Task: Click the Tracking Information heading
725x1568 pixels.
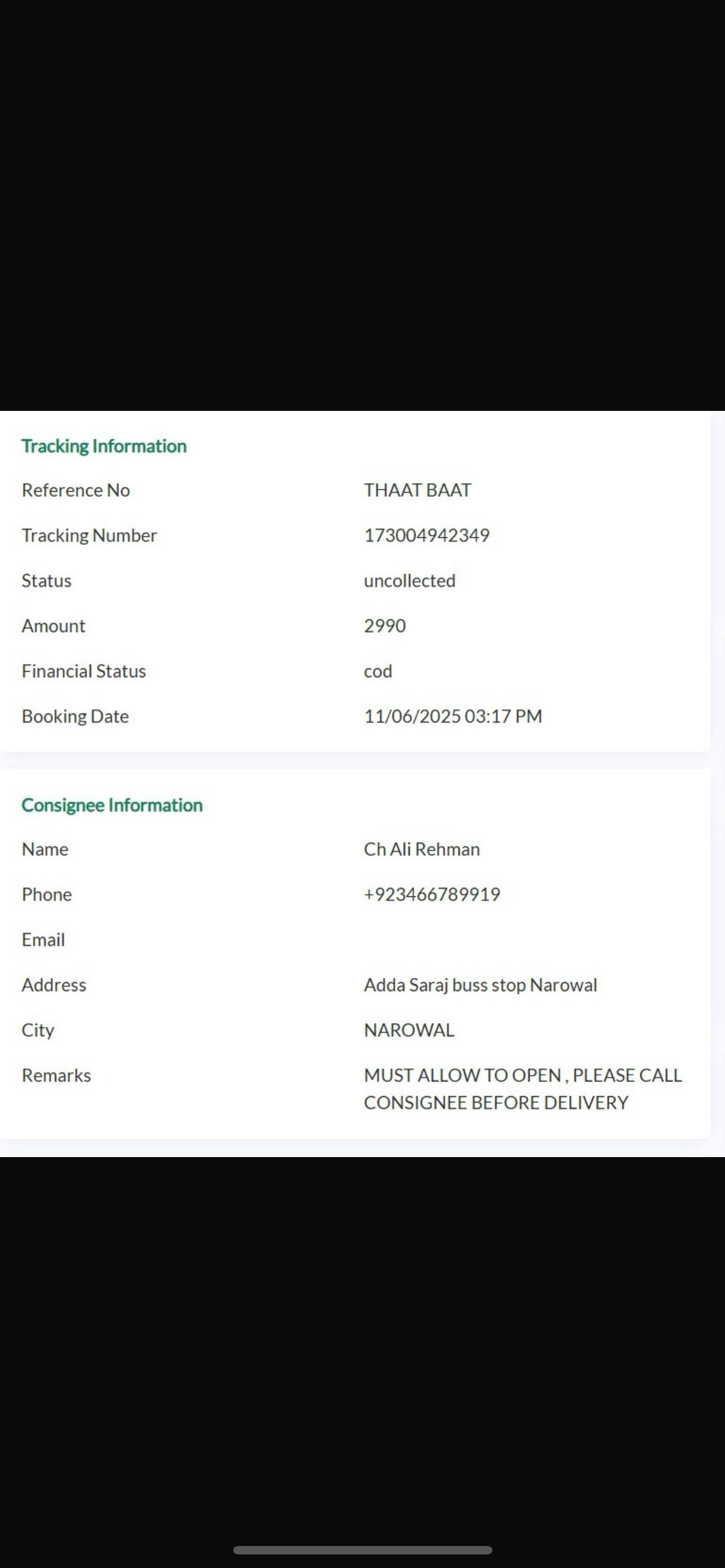Action: coord(104,446)
